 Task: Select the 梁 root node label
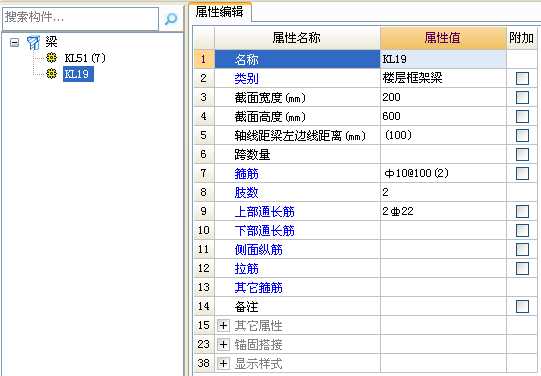coord(51,42)
